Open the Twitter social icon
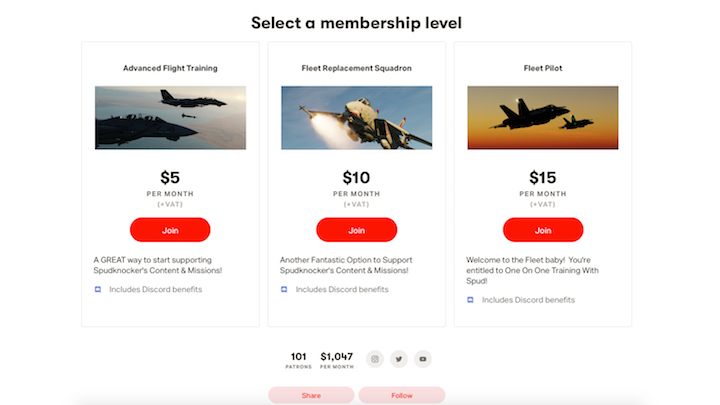Screen dimensions: 720x405 pos(399,359)
